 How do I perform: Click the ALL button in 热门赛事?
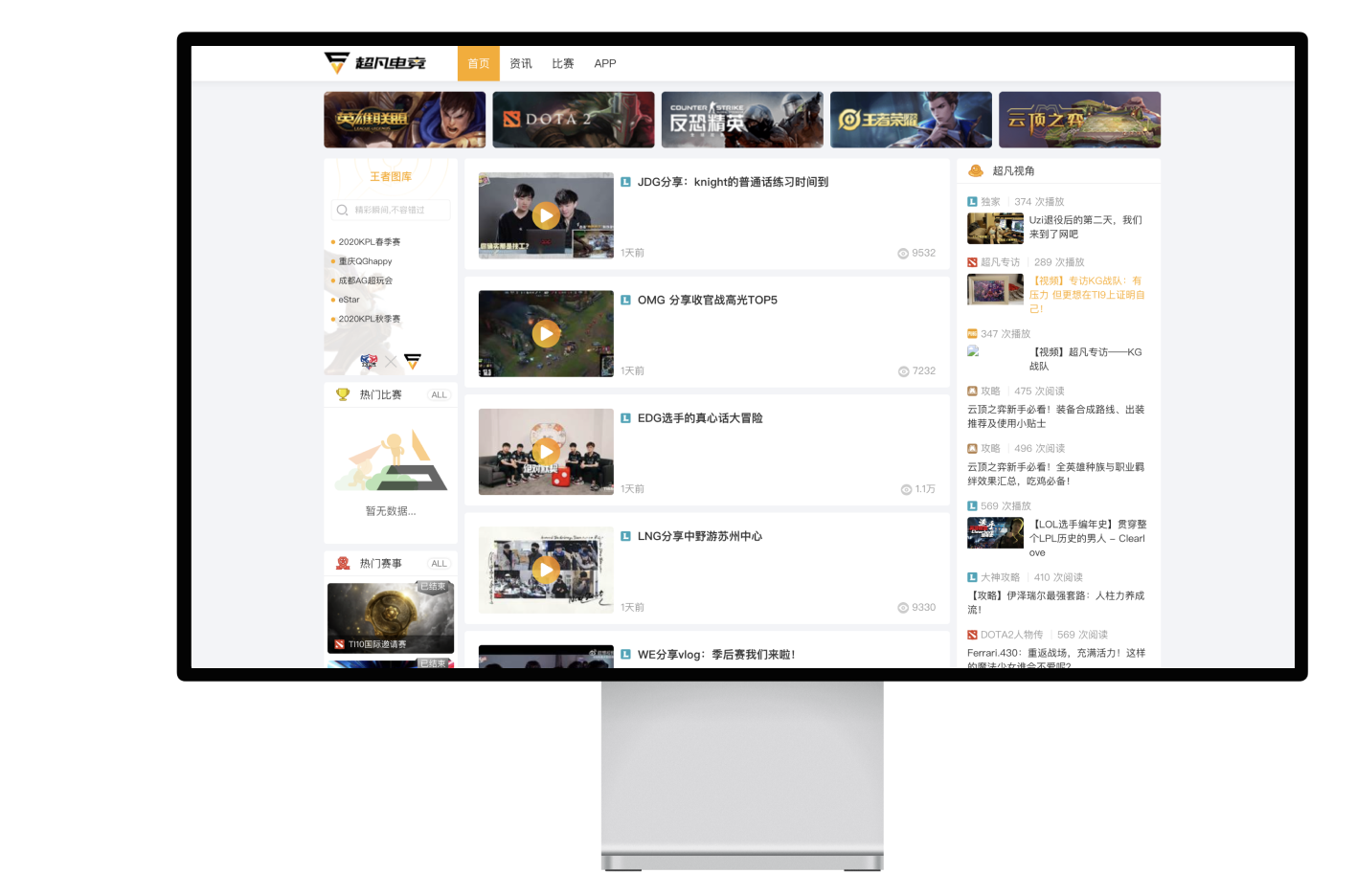(x=439, y=563)
